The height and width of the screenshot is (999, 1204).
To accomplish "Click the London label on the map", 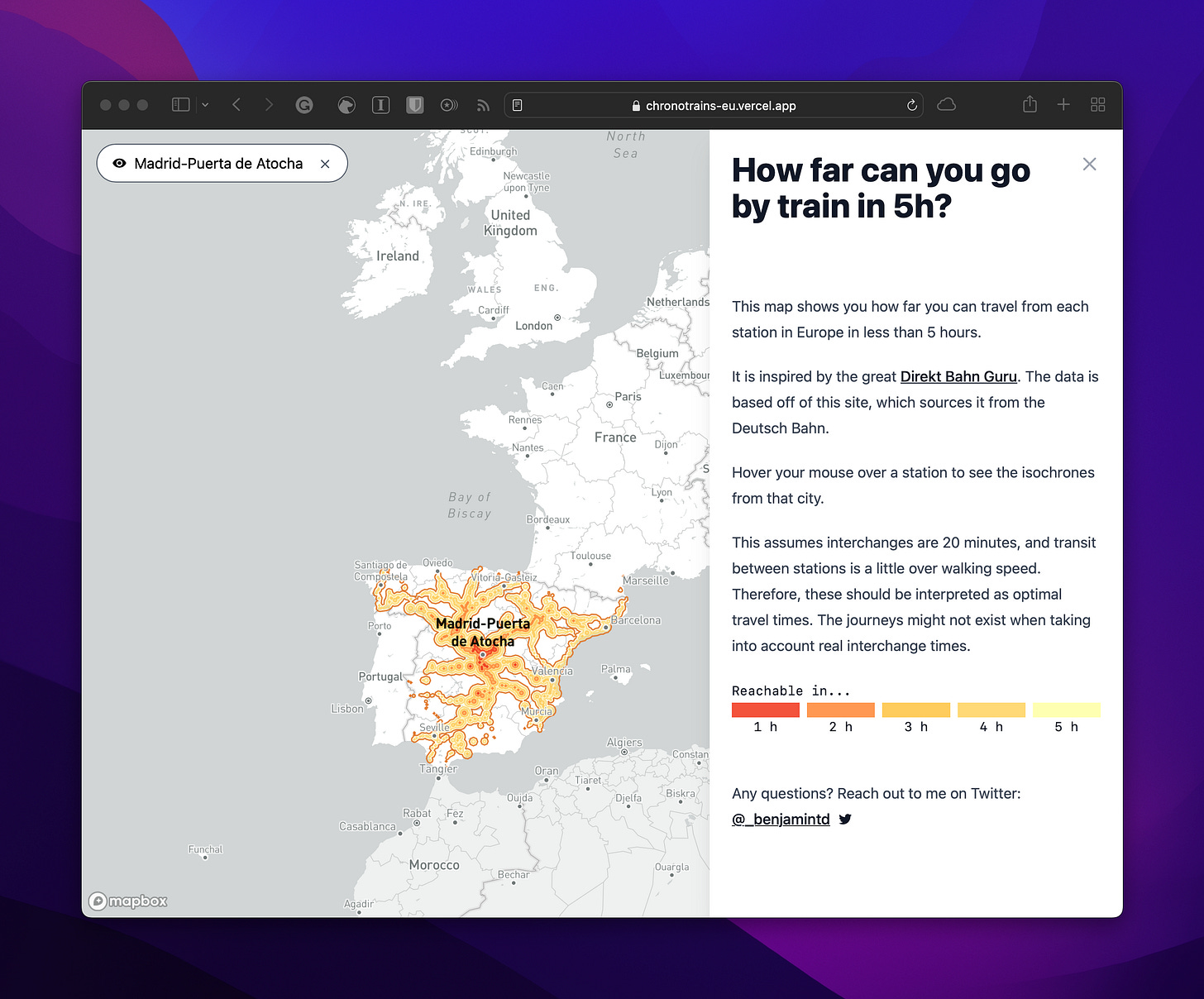I will (x=533, y=326).
